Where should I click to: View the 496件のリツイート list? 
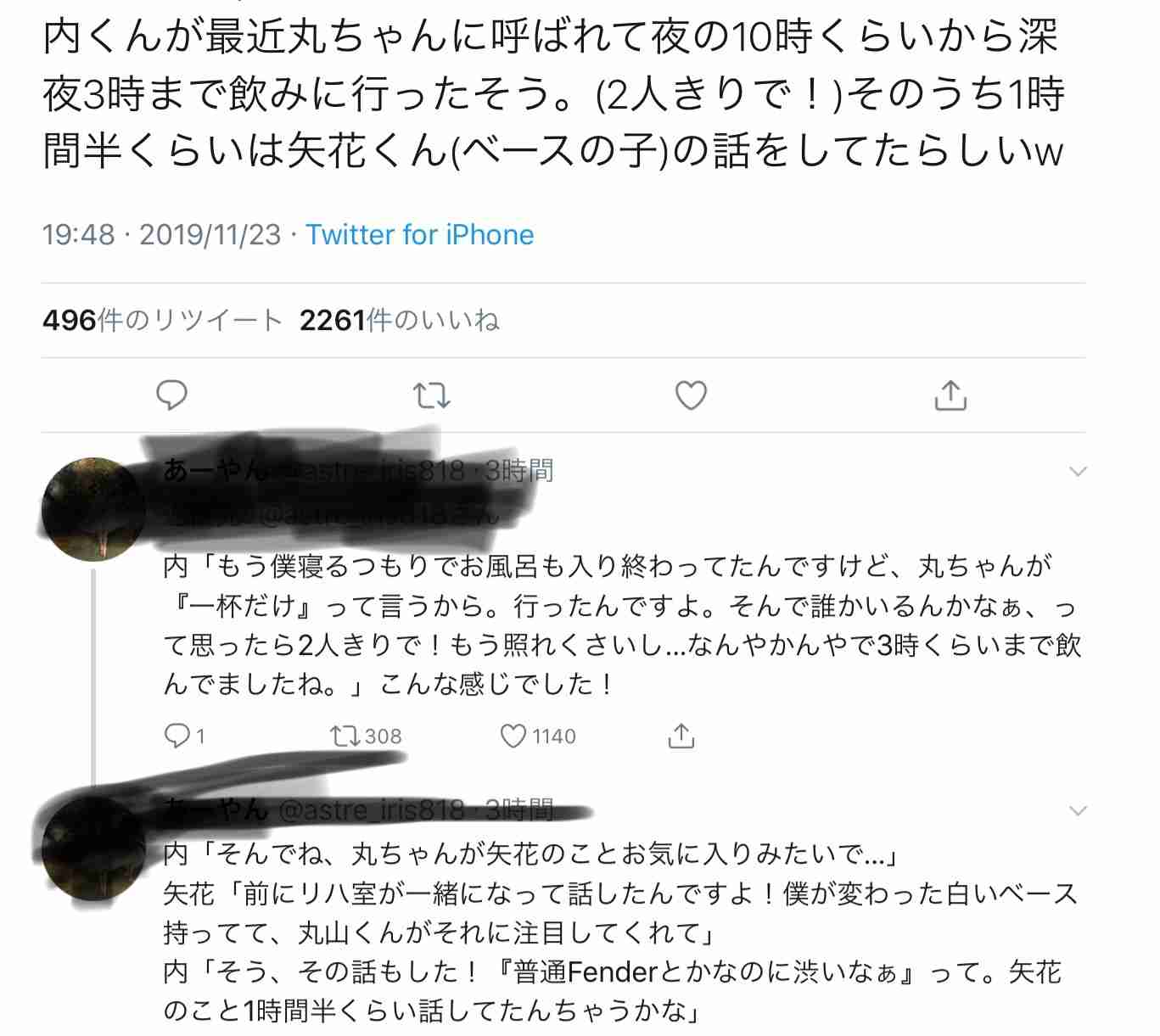click(x=162, y=320)
